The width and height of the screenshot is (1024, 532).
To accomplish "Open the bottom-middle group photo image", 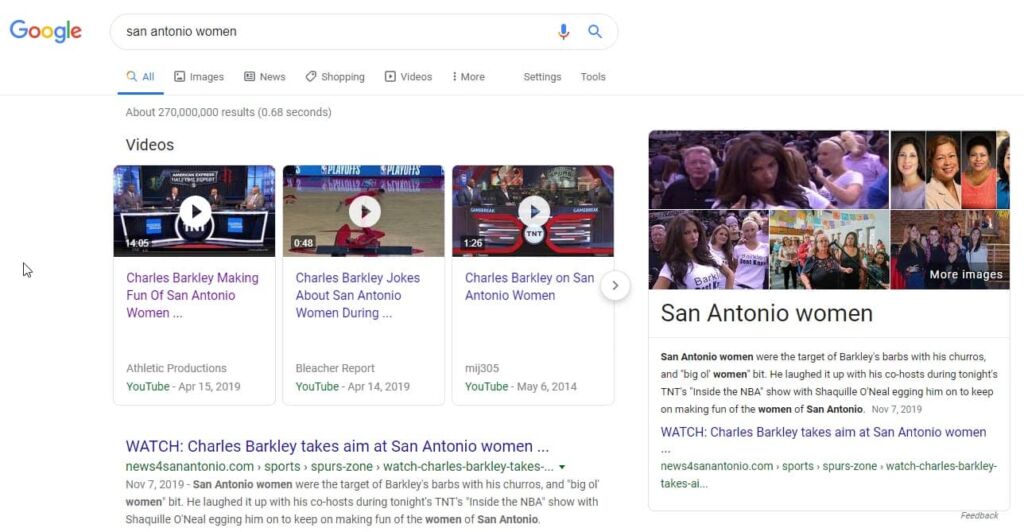I will click(x=829, y=249).
